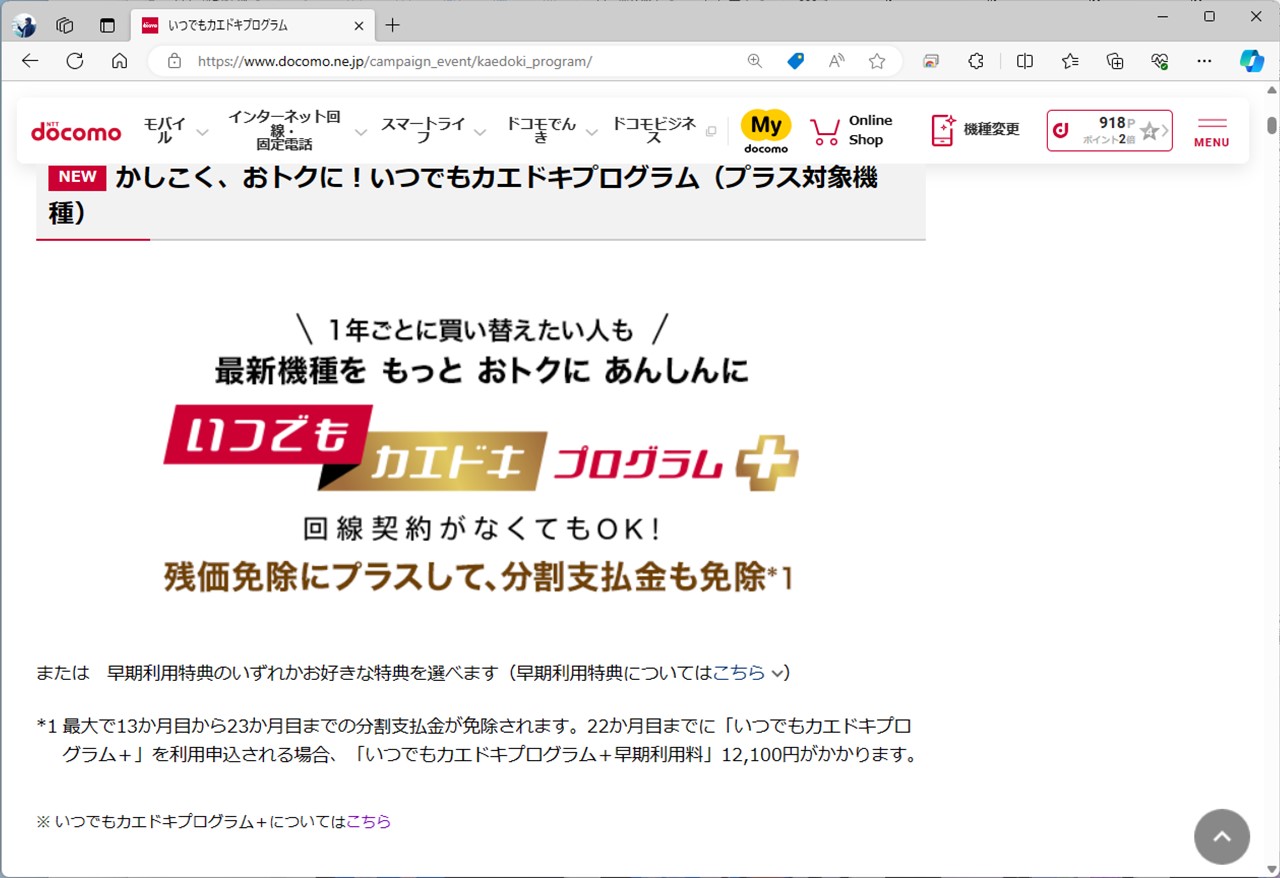Add this page to favorites
Viewport: 1280px width, 878px height.
point(877,61)
